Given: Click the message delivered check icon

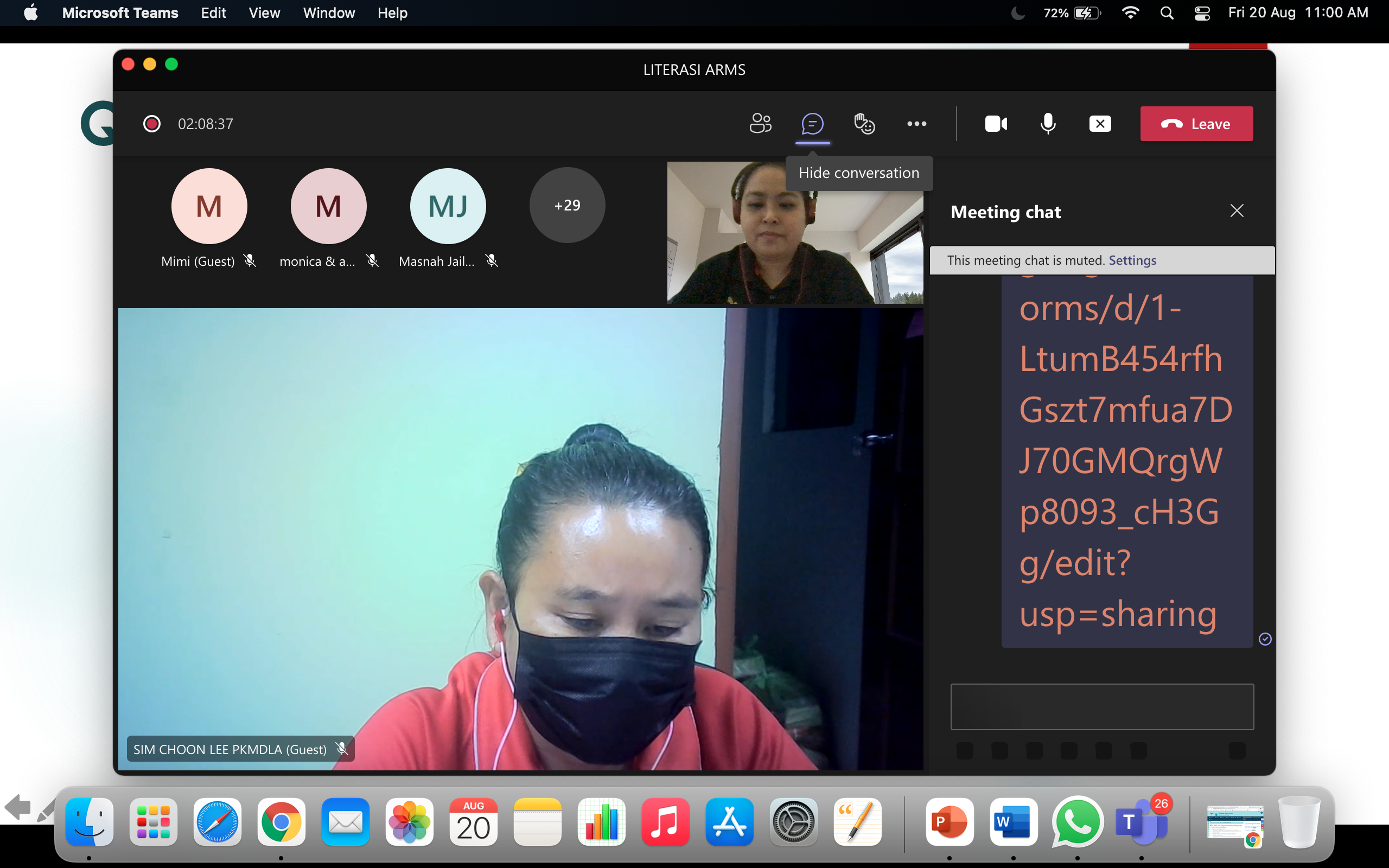Looking at the screenshot, I should coord(1265,639).
